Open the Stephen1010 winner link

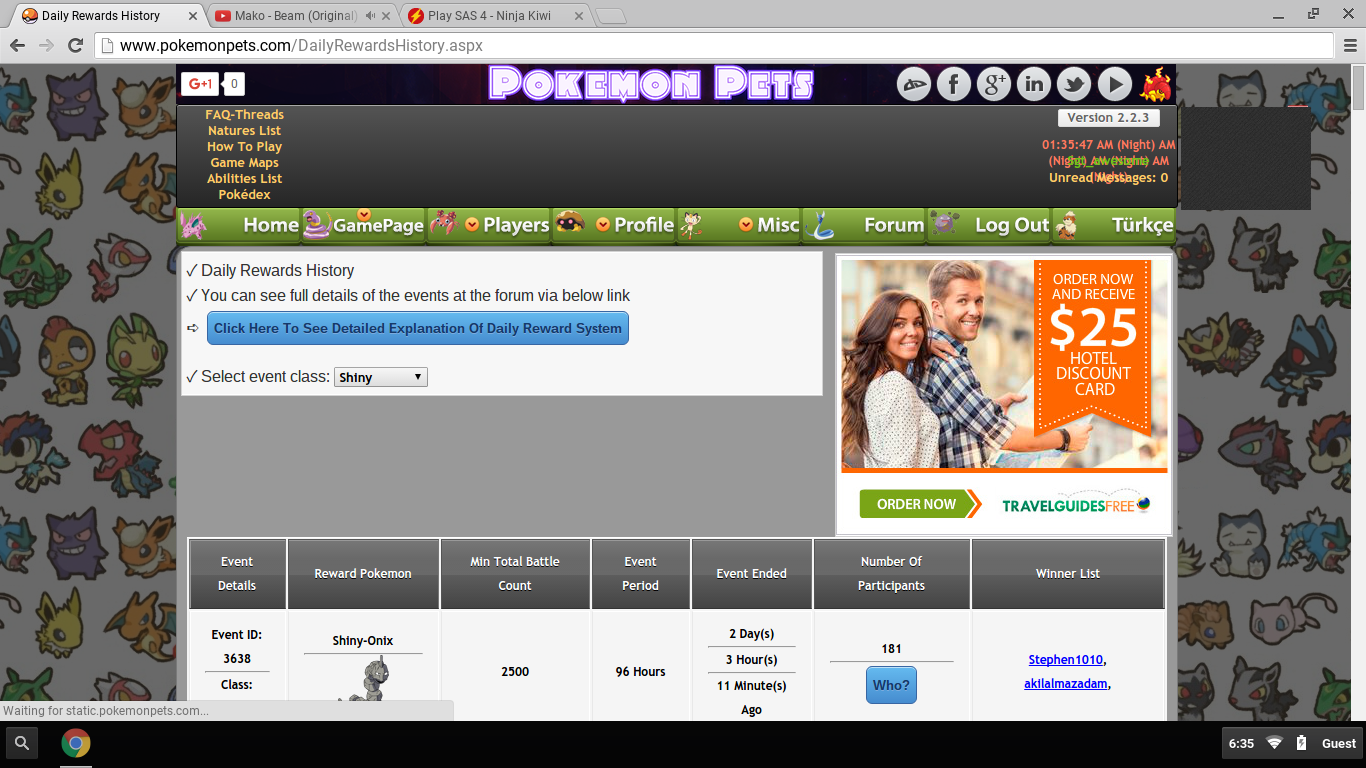pyautogui.click(x=1066, y=660)
